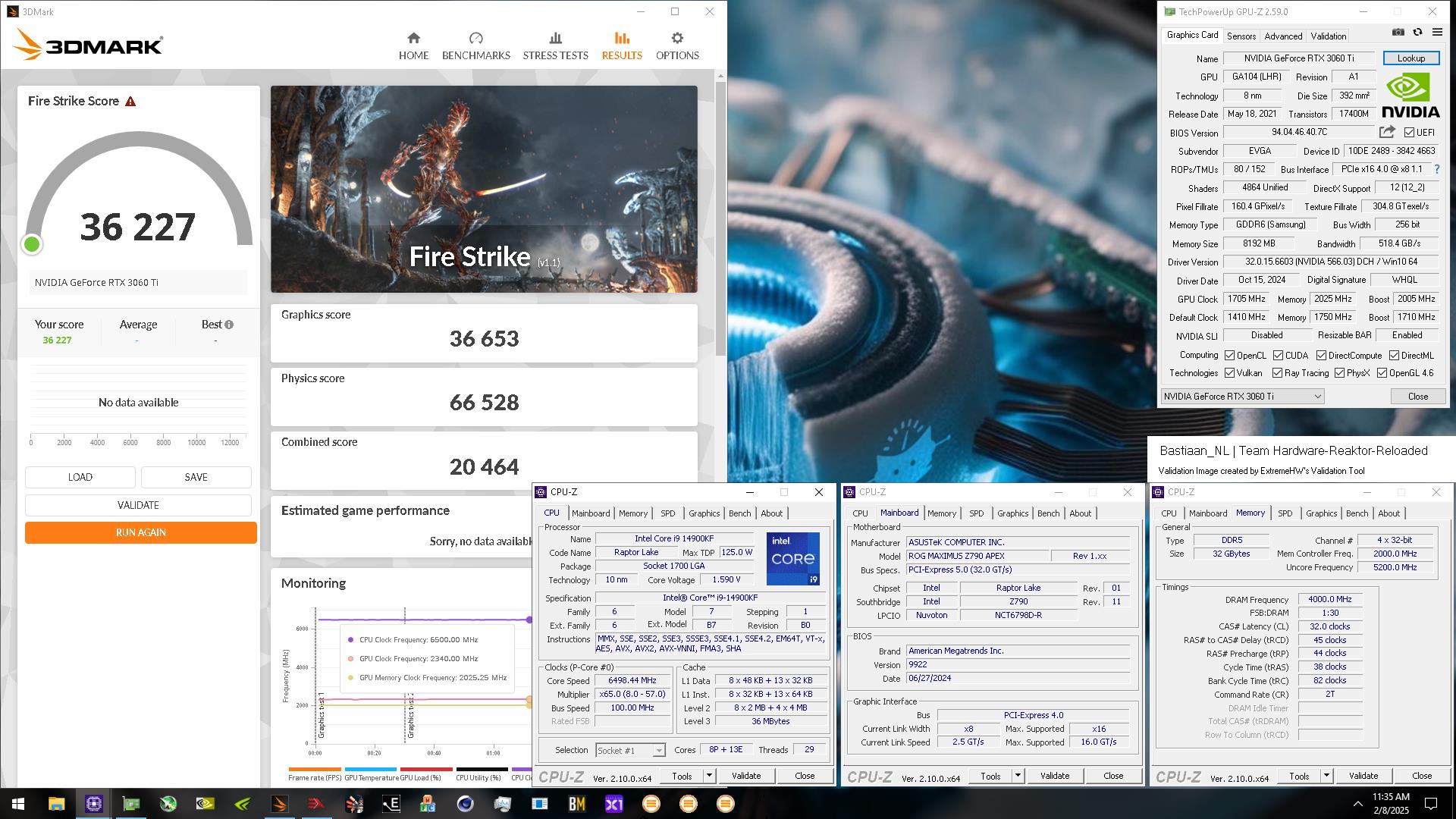Open the Cinebench sphere taskbar icon
This screenshot has width=1456, height=819.
[x=466, y=804]
